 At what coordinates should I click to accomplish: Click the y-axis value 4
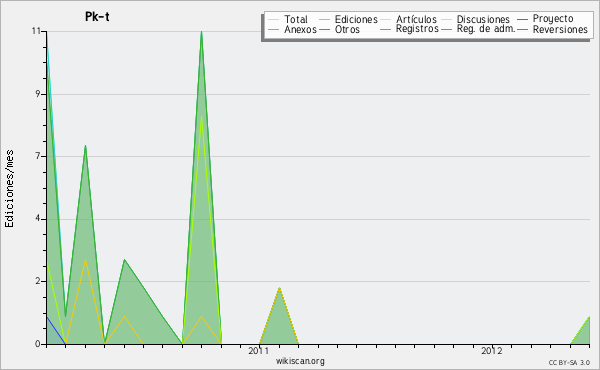(x=38, y=219)
